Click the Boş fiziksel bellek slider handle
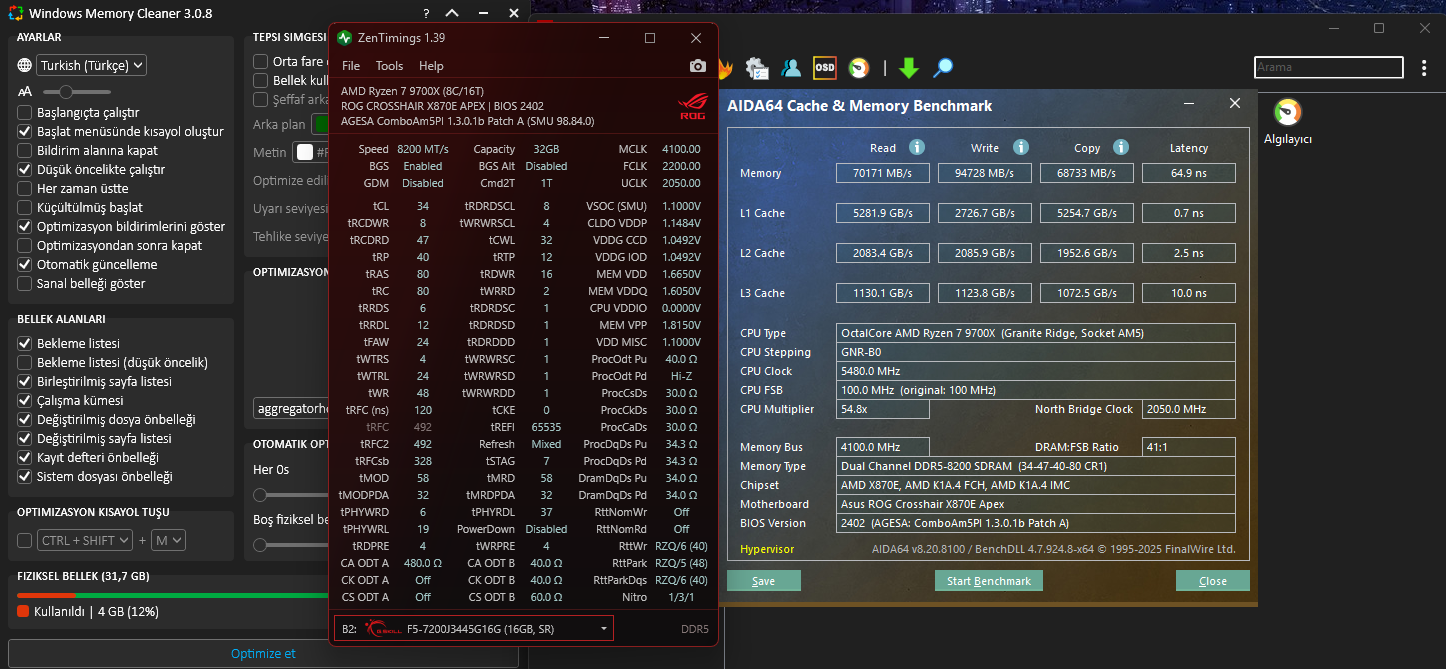Image resolution: width=1446 pixels, height=669 pixels. (x=260, y=545)
